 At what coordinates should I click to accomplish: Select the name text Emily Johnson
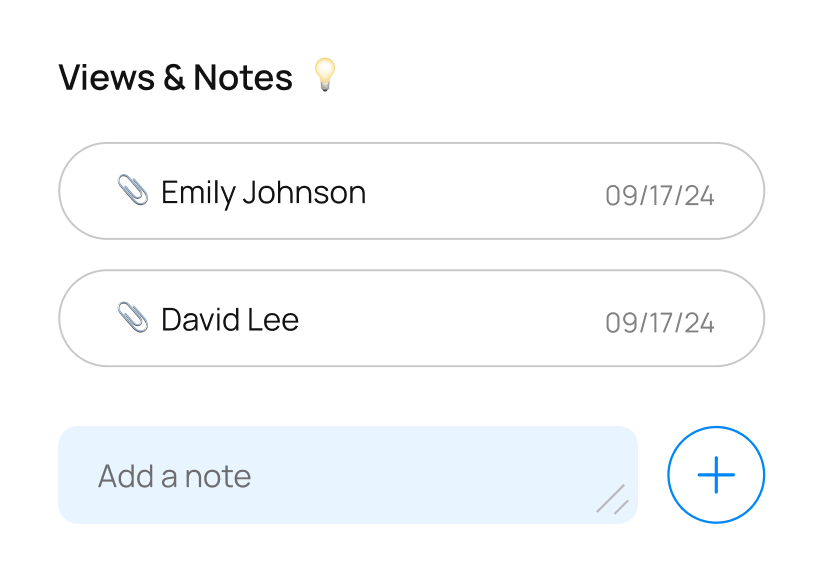(263, 192)
